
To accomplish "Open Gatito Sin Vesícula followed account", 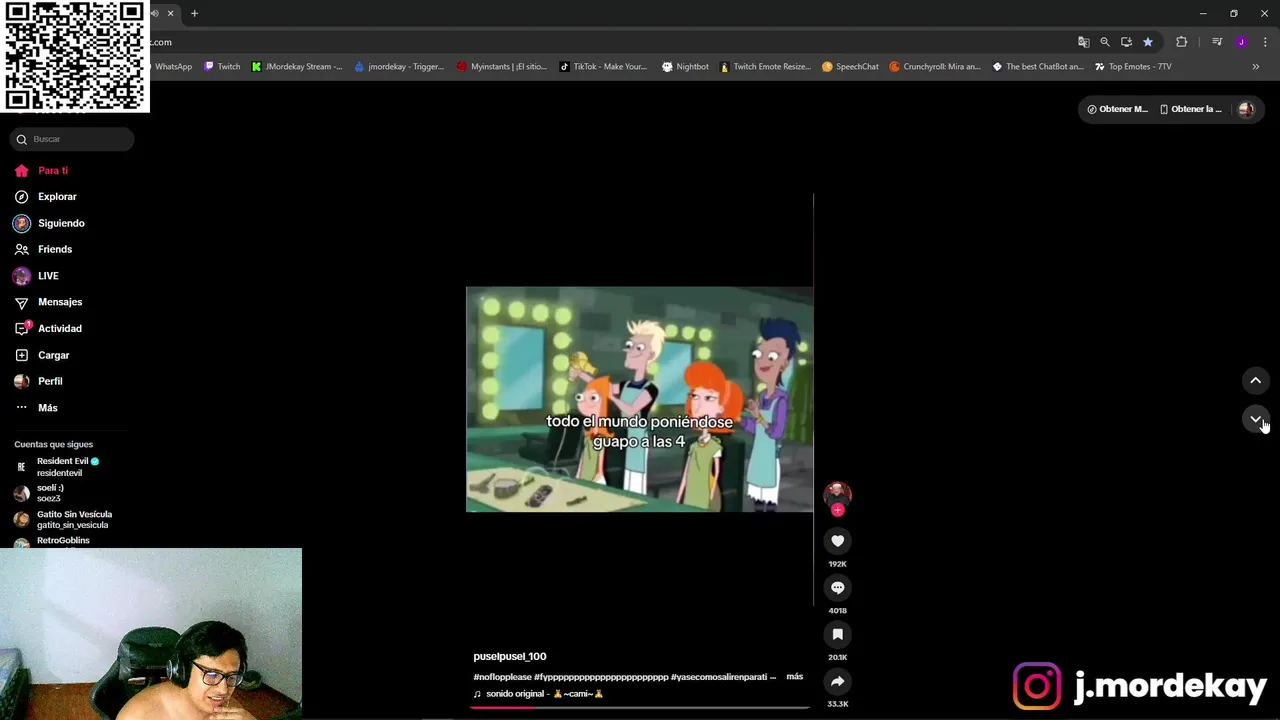I will pos(62,520).
